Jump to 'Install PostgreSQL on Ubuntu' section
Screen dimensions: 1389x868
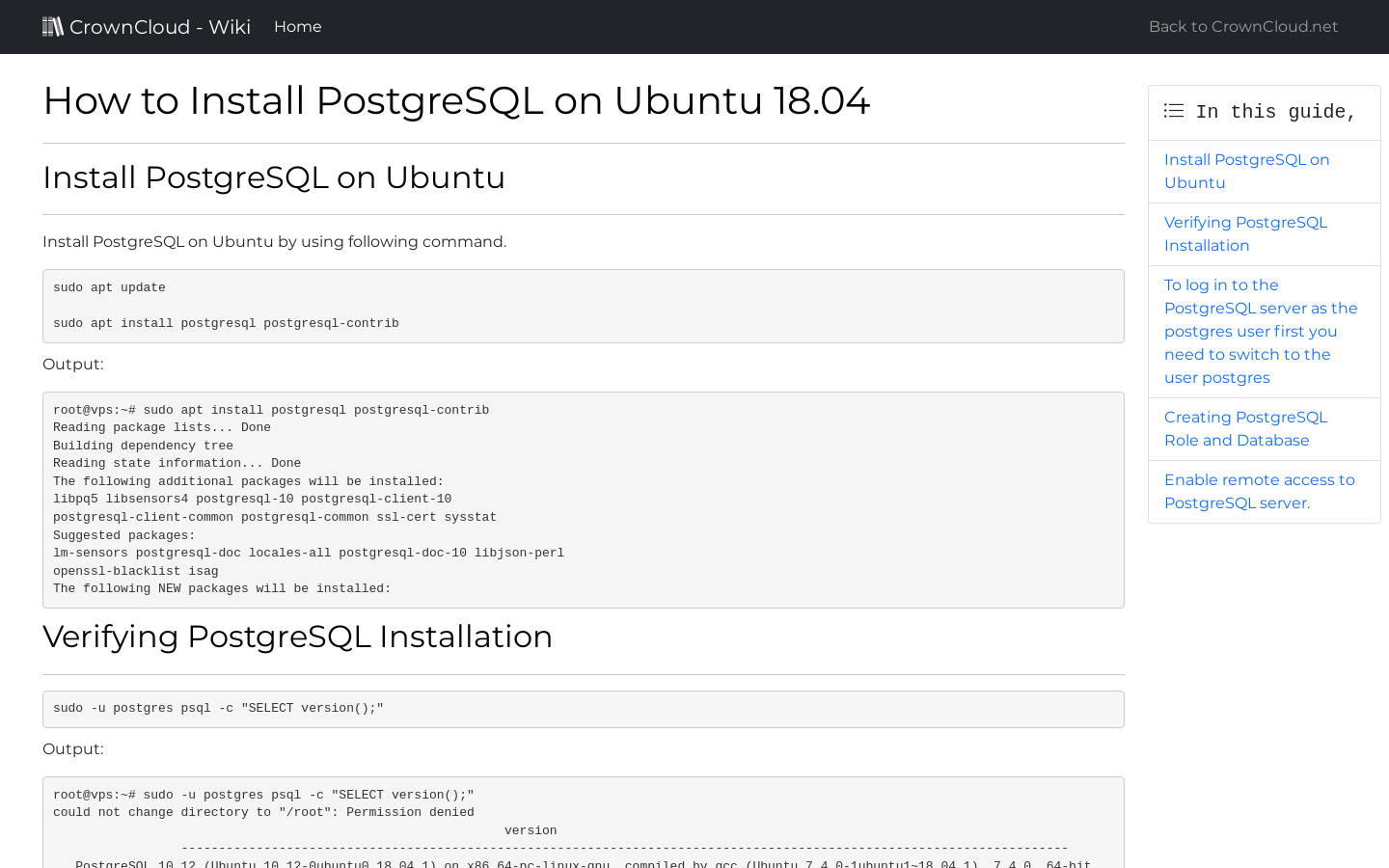[1246, 171]
